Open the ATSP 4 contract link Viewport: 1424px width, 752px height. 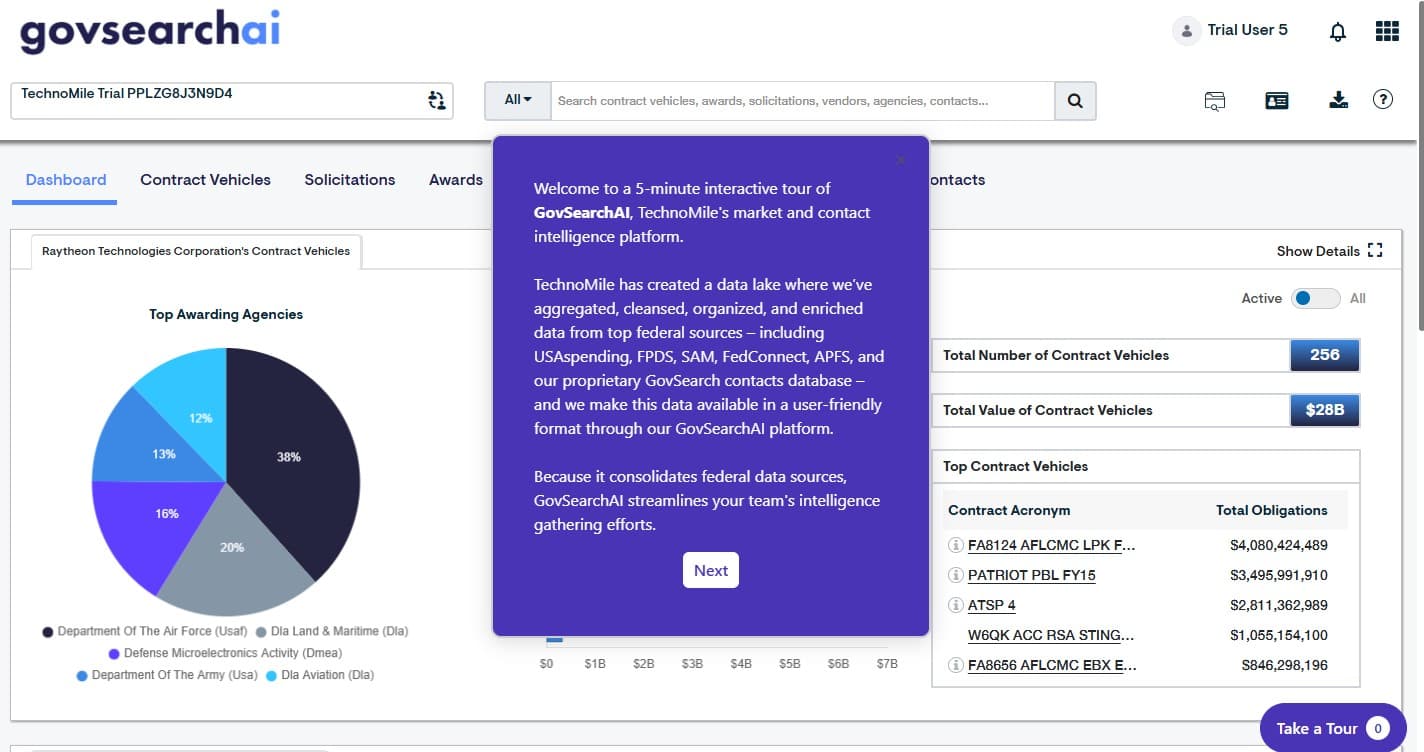[991, 605]
